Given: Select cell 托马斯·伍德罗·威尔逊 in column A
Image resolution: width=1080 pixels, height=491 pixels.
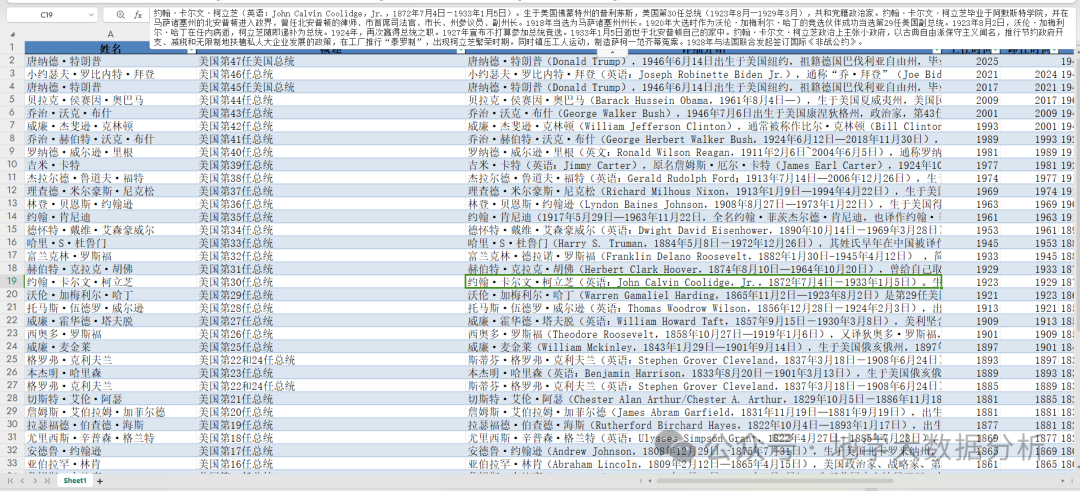Looking at the screenshot, I should pos(110,308).
